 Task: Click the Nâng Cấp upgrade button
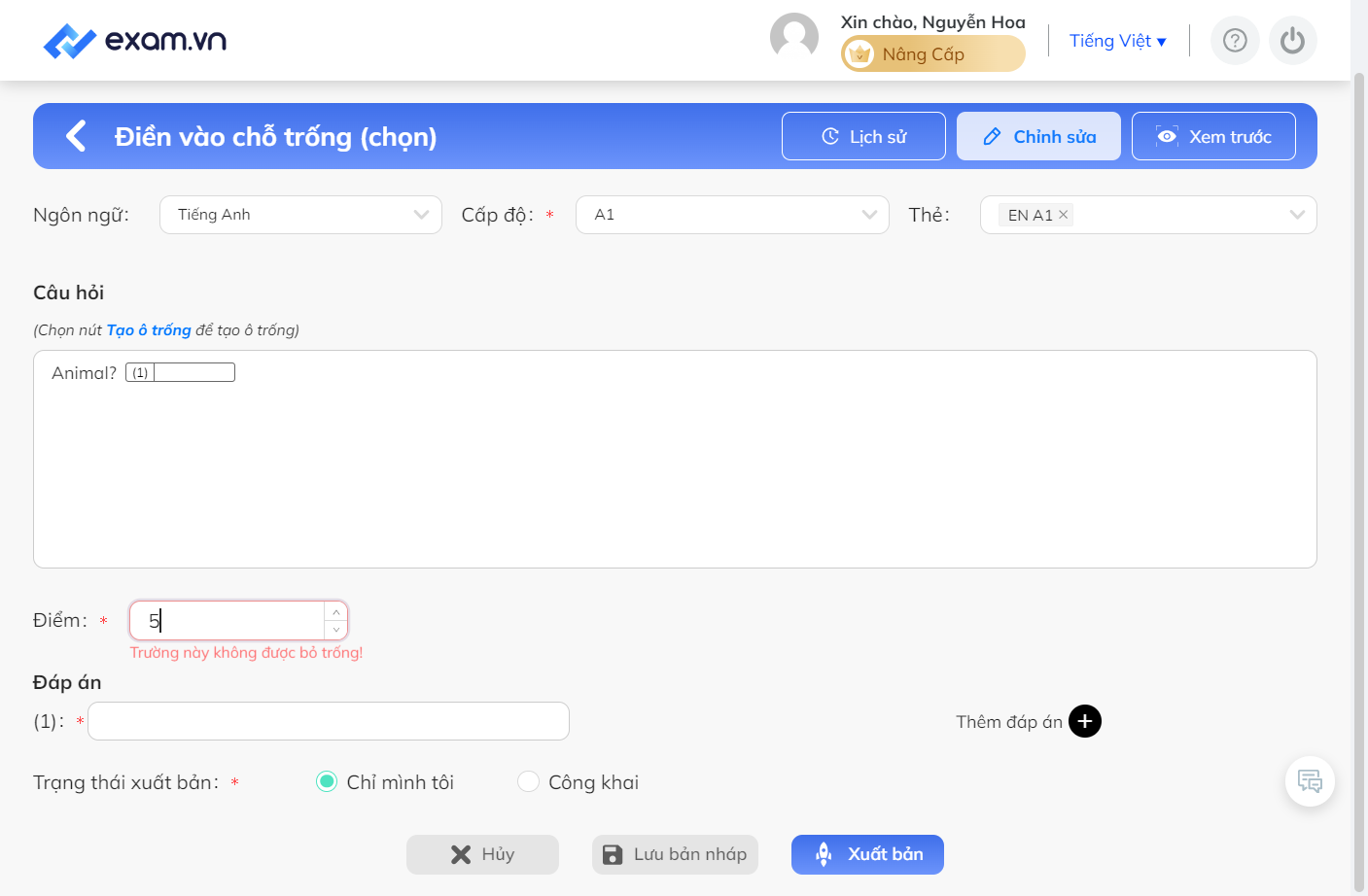[933, 53]
